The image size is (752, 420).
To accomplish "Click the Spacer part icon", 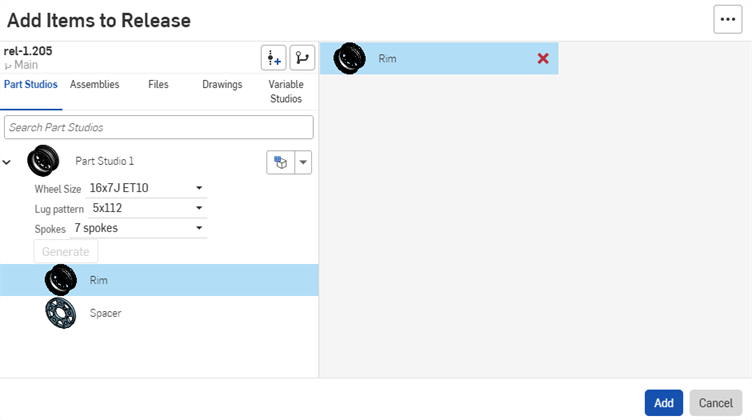I will tap(60, 313).
